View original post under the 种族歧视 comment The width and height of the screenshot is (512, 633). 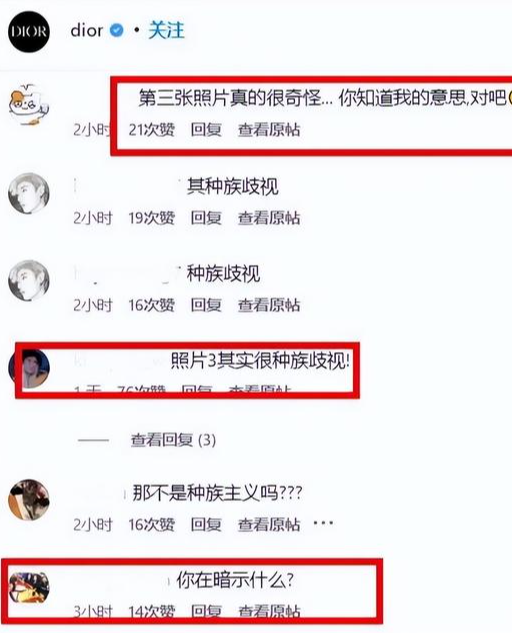pyautogui.click(x=269, y=305)
